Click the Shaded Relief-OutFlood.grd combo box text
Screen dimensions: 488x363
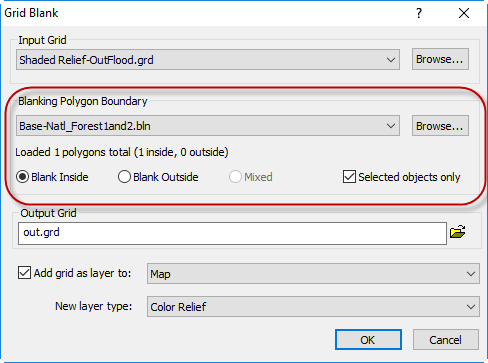(x=86, y=60)
